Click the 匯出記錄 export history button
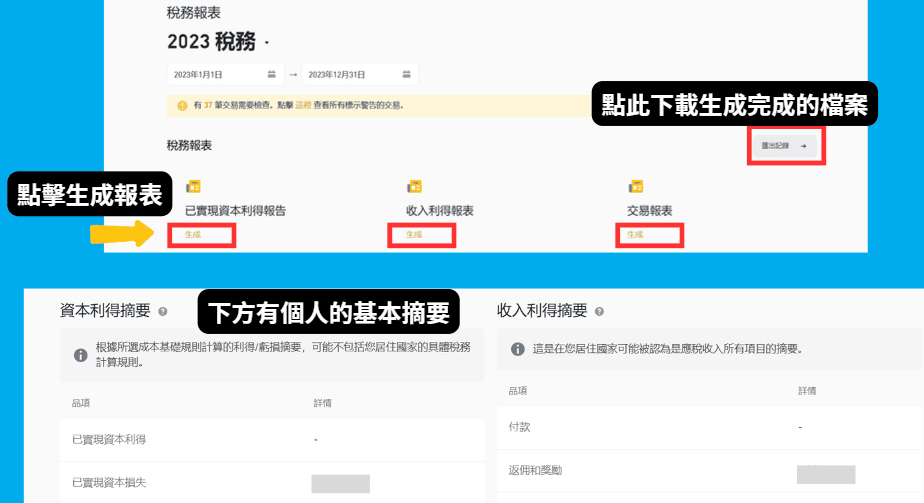The width and height of the screenshot is (924, 503). pyautogui.click(x=784, y=146)
